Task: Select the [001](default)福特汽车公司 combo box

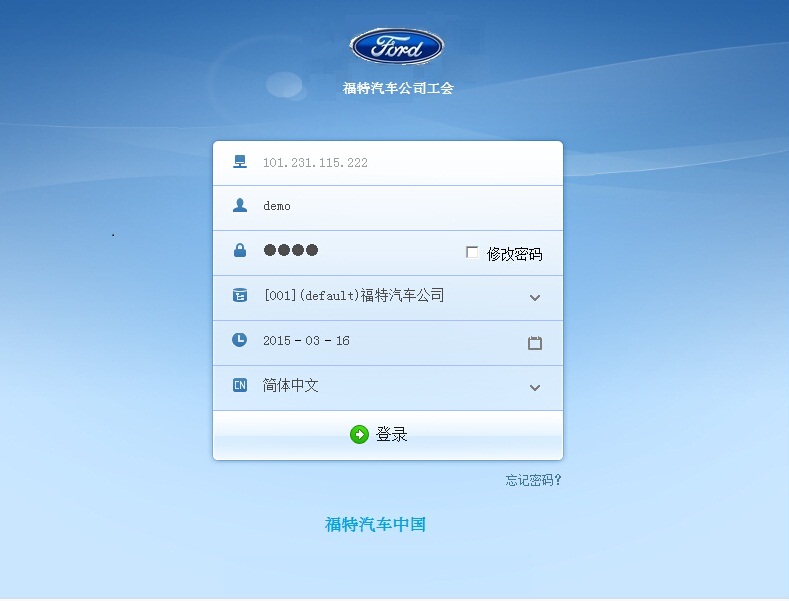Action: (x=388, y=298)
